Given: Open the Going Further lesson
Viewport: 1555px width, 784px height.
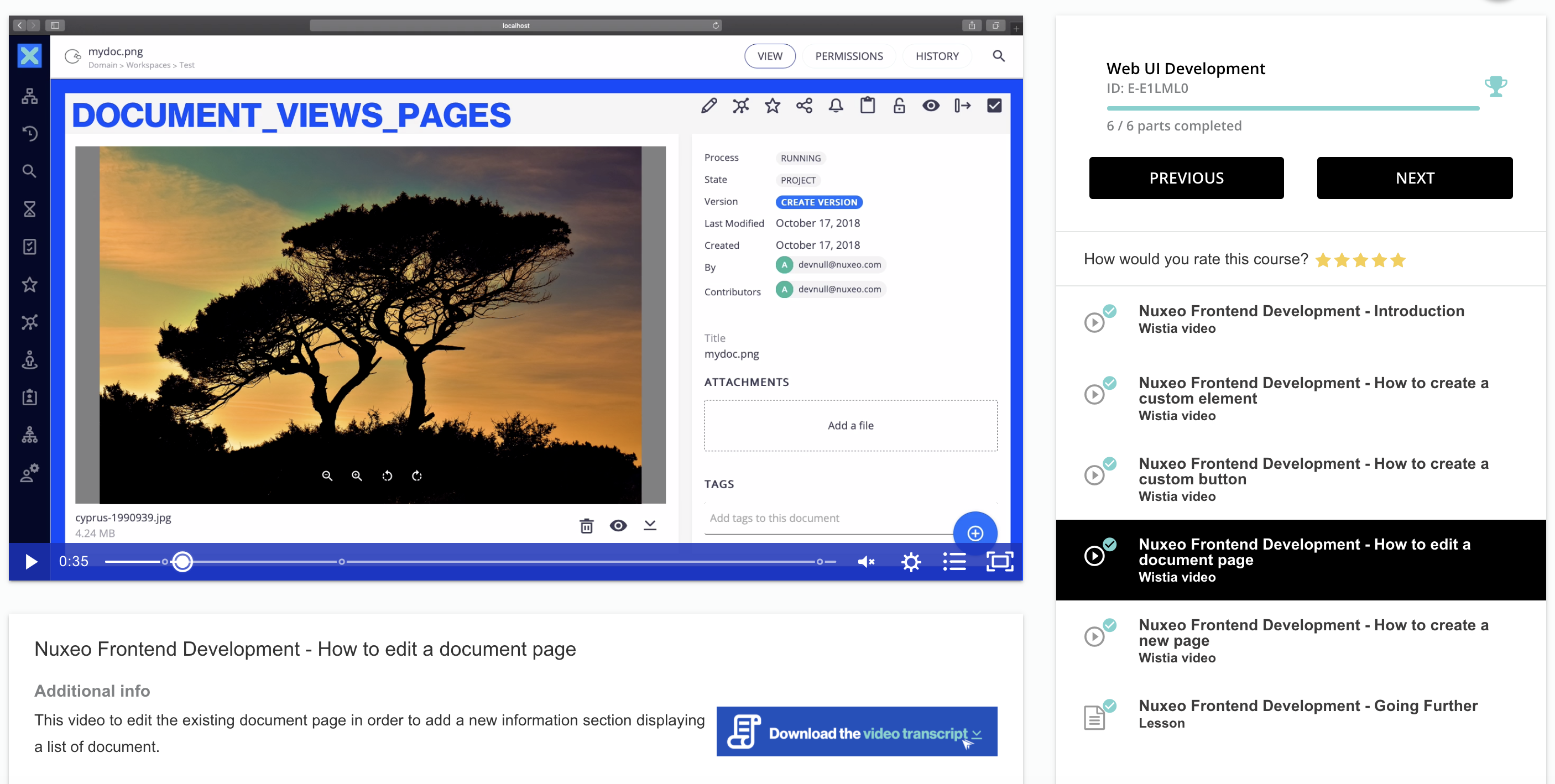Looking at the screenshot, I should coord(1301,714).
